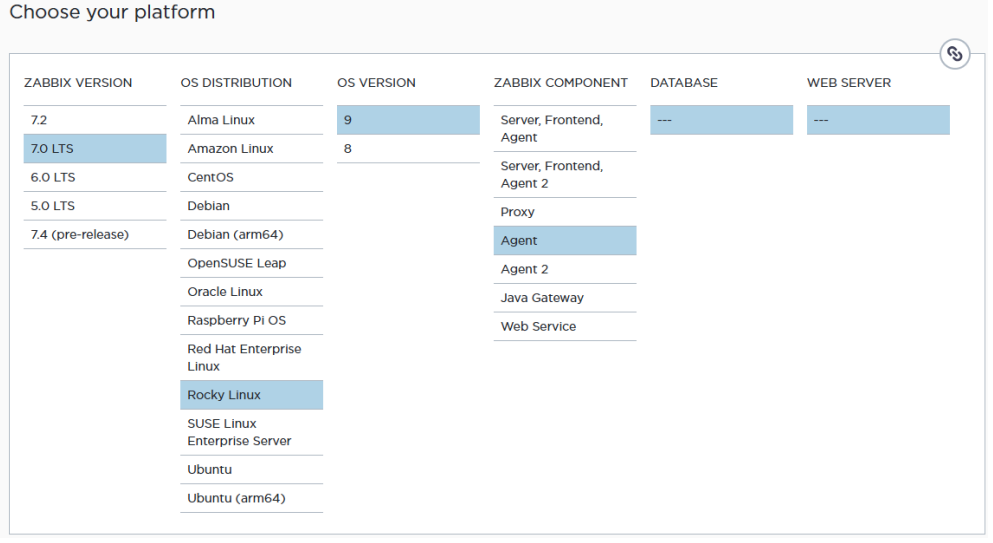Choose CentOS distribution
Screen dimensions: 993x543
(251, 177)
